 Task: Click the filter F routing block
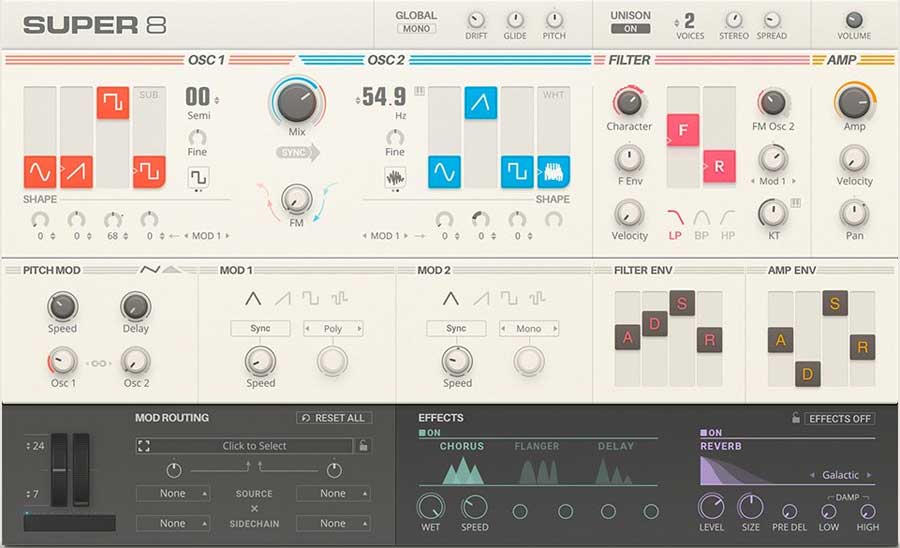point(683,130)
